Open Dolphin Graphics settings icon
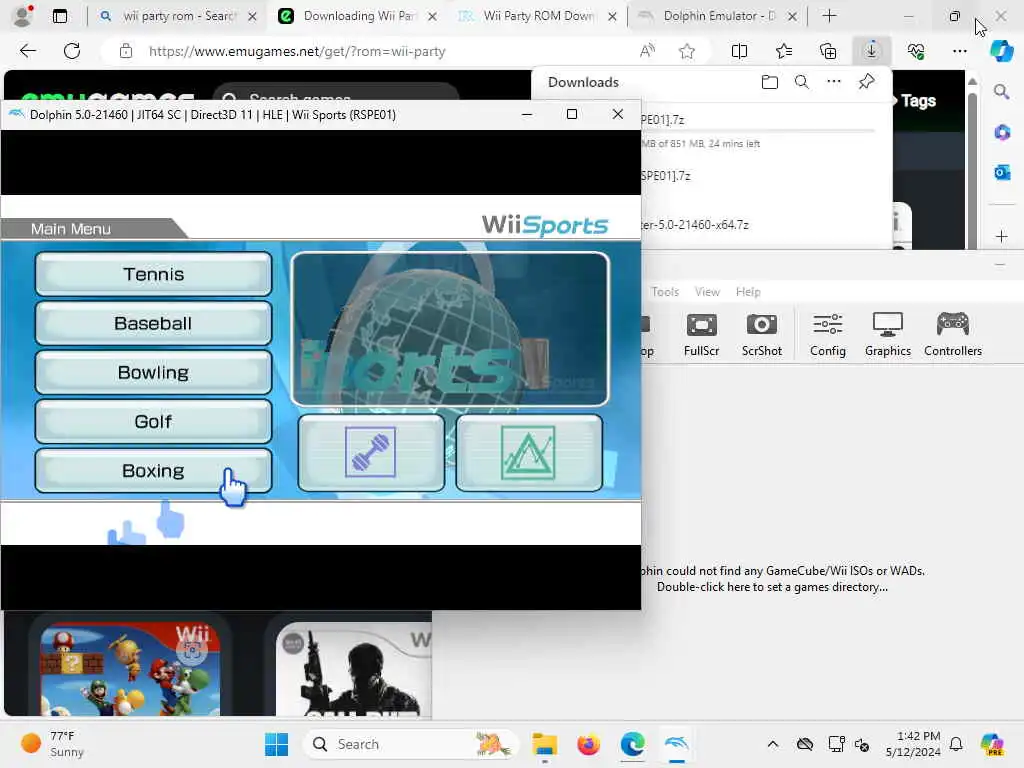1024x768 pixels. click(x=888, y=334)
